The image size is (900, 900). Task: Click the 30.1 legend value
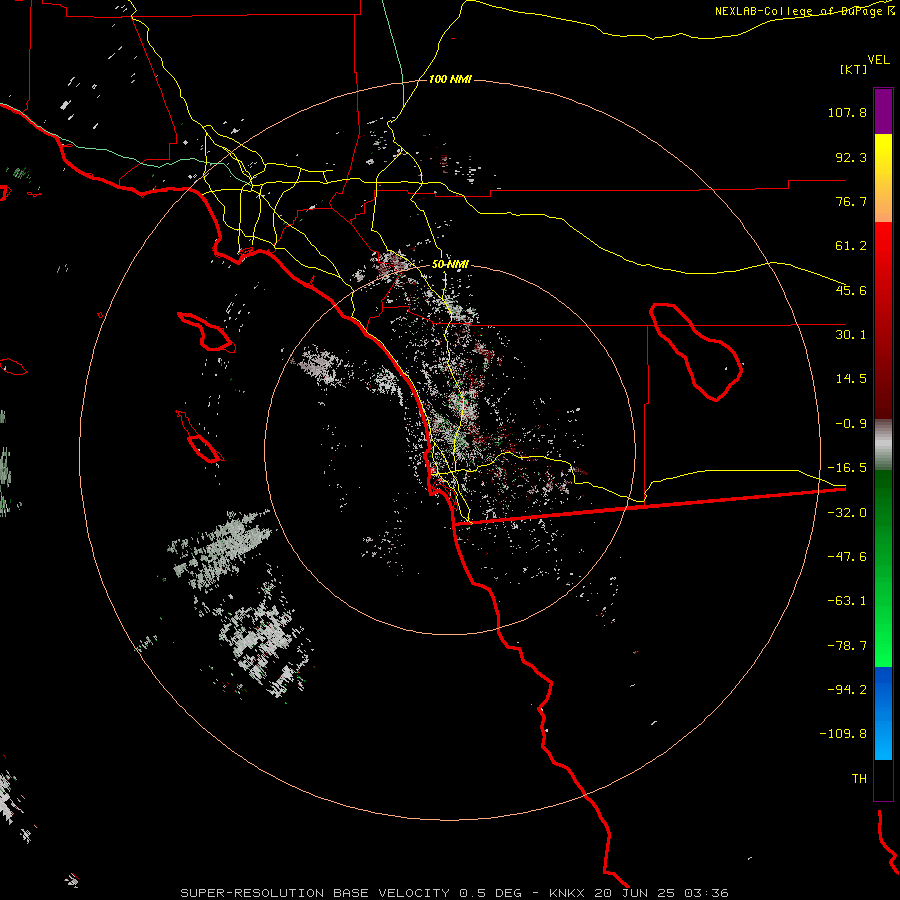(851, 335)
